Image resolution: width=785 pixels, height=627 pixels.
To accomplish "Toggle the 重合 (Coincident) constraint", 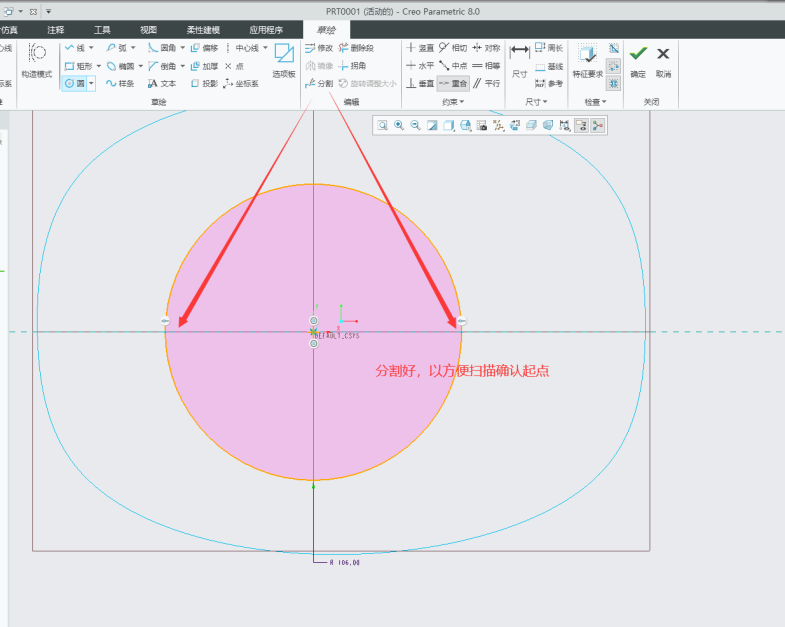I will pyautogui.click(x=453, y=84).
